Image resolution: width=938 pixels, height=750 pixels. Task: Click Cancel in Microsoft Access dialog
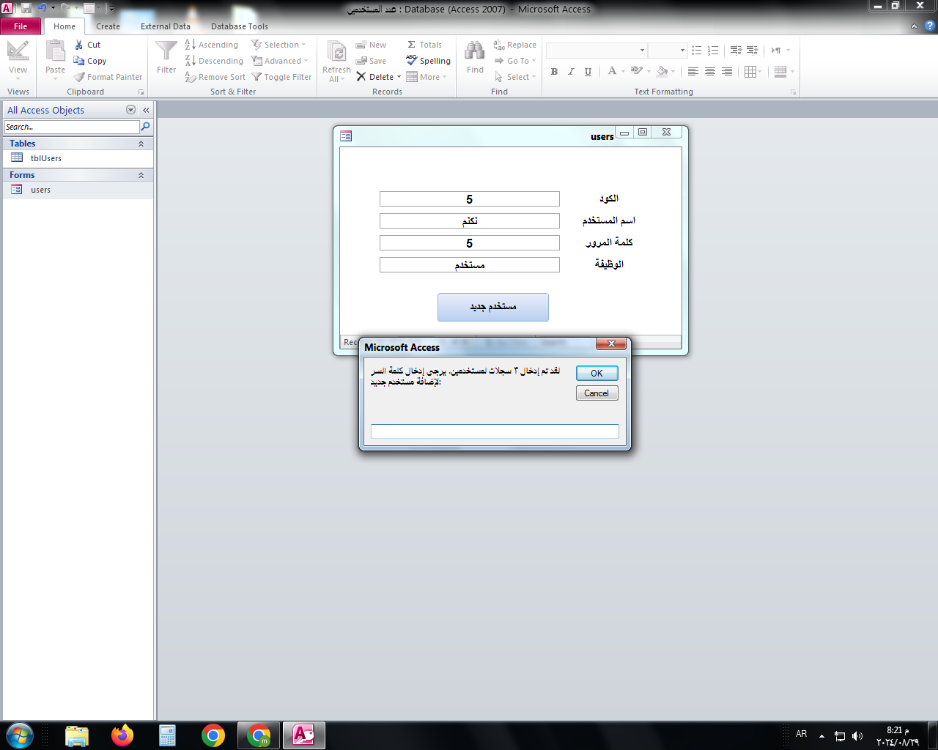(x=596, y=393)
